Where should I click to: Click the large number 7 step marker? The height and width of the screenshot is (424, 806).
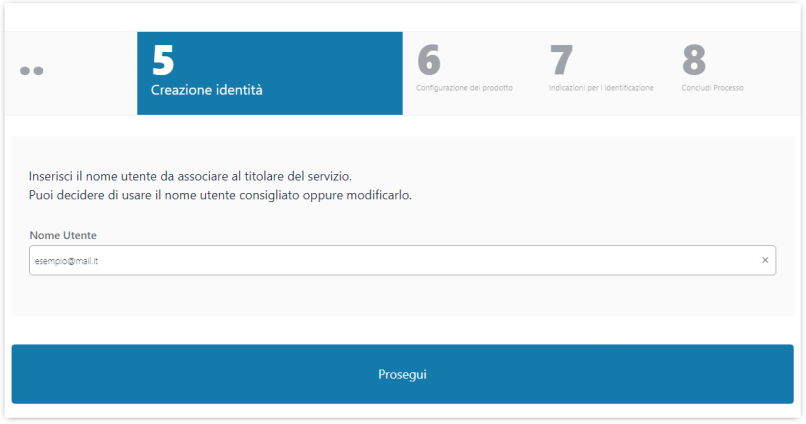[x=561, y=61]
